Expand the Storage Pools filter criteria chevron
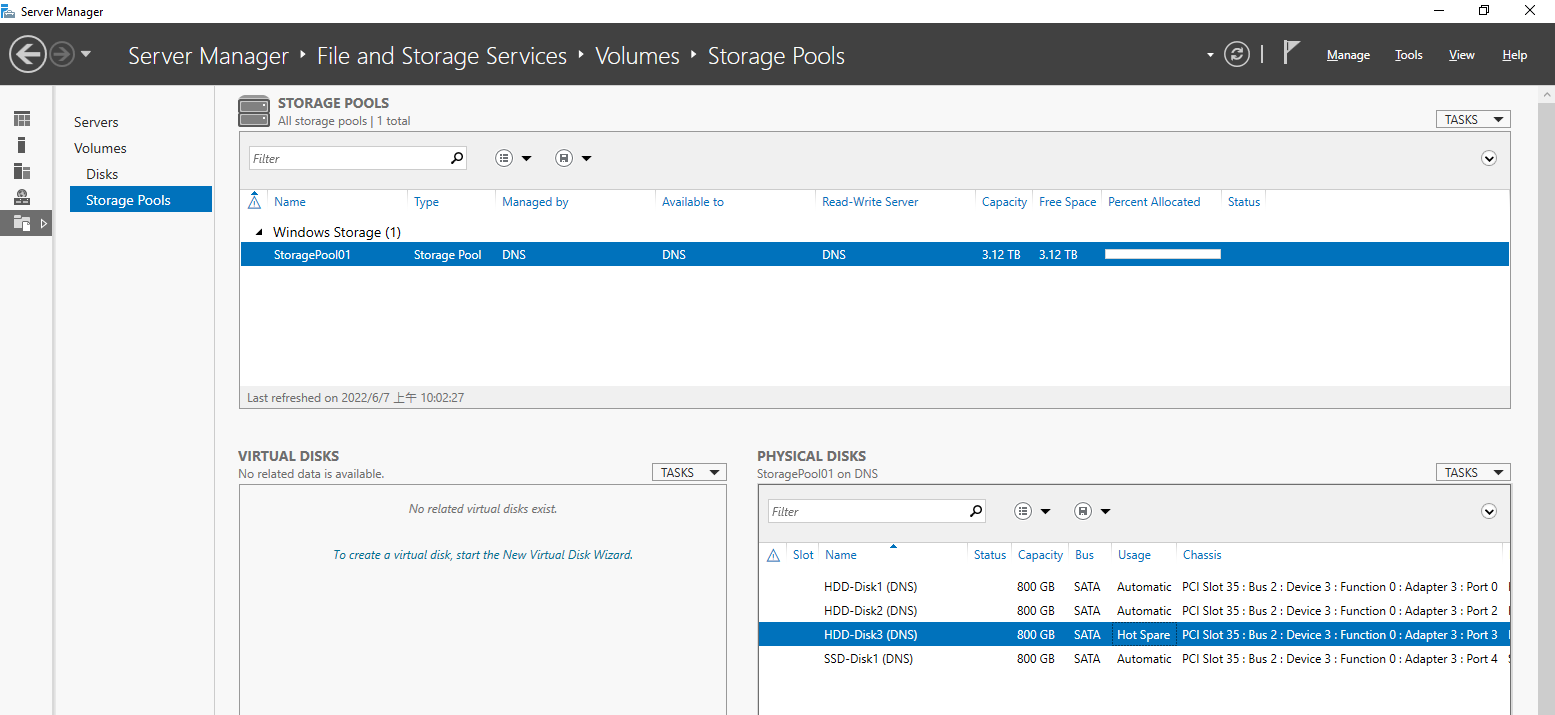 1489,158
